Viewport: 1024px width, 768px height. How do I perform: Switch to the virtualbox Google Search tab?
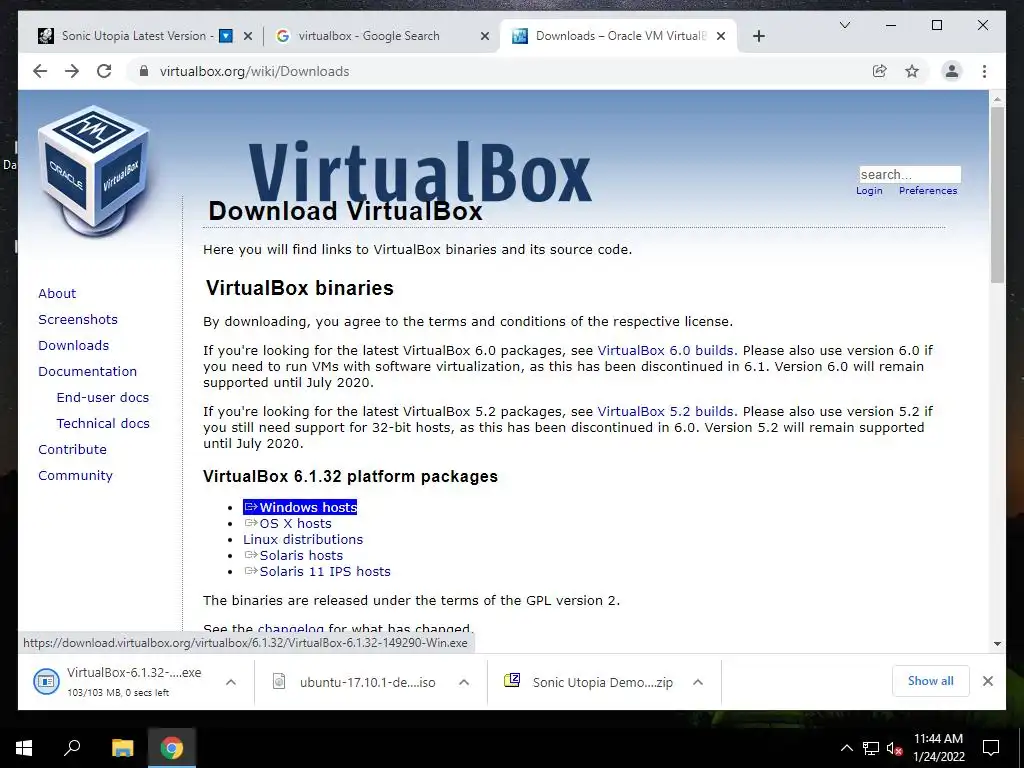coord(369,36)
